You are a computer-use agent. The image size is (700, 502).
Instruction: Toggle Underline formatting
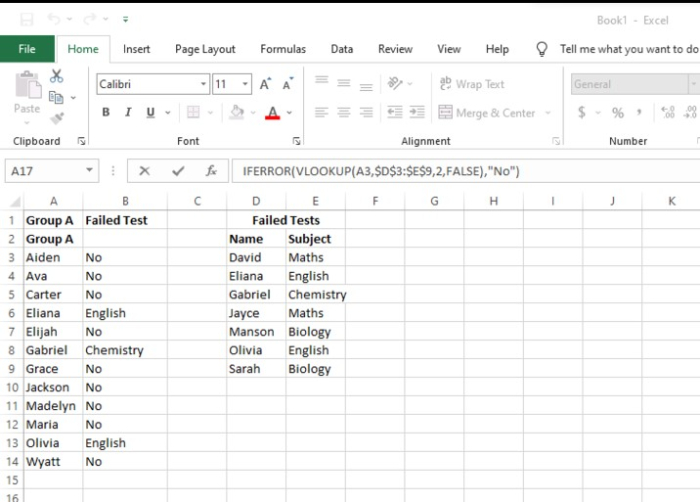(150, 112)
